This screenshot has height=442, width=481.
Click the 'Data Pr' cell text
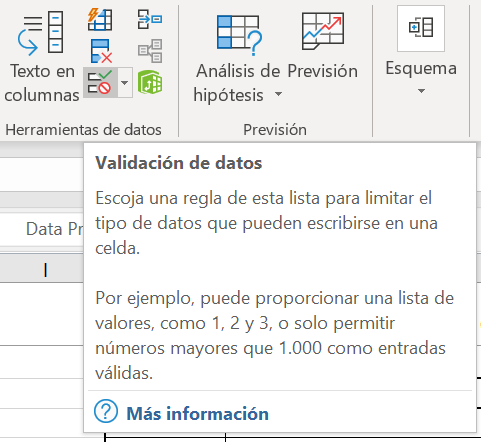[x=55, y=229]
